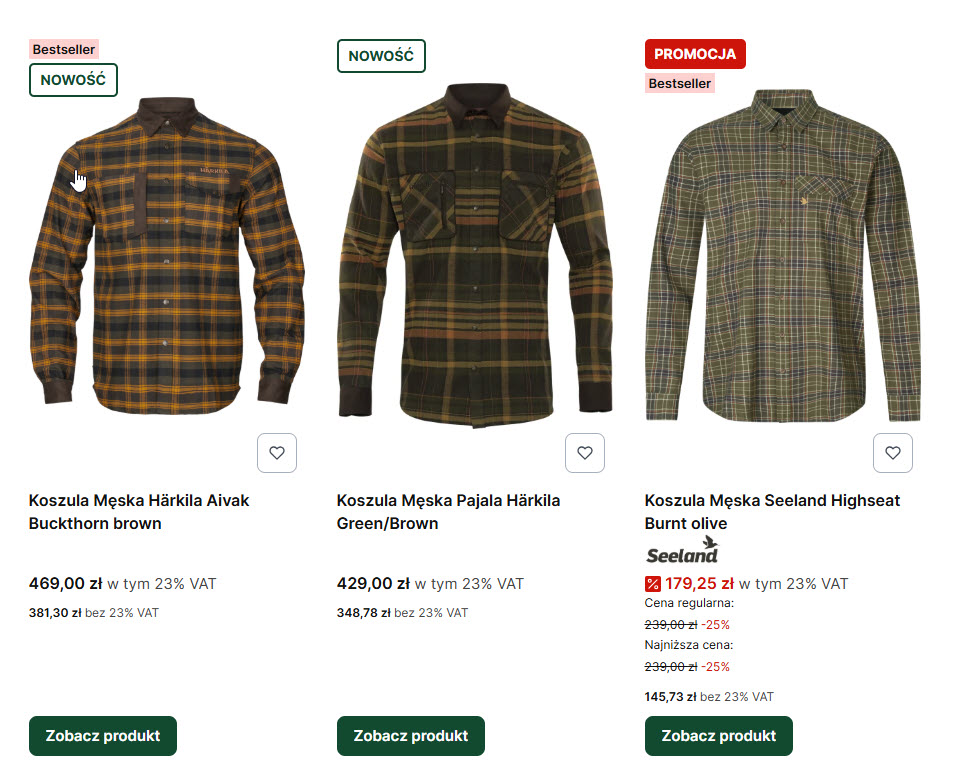Open Koszula Męska Seeland Highseat title link
The height and width of the screenshot is (779, 970).
tap(773, 512)
